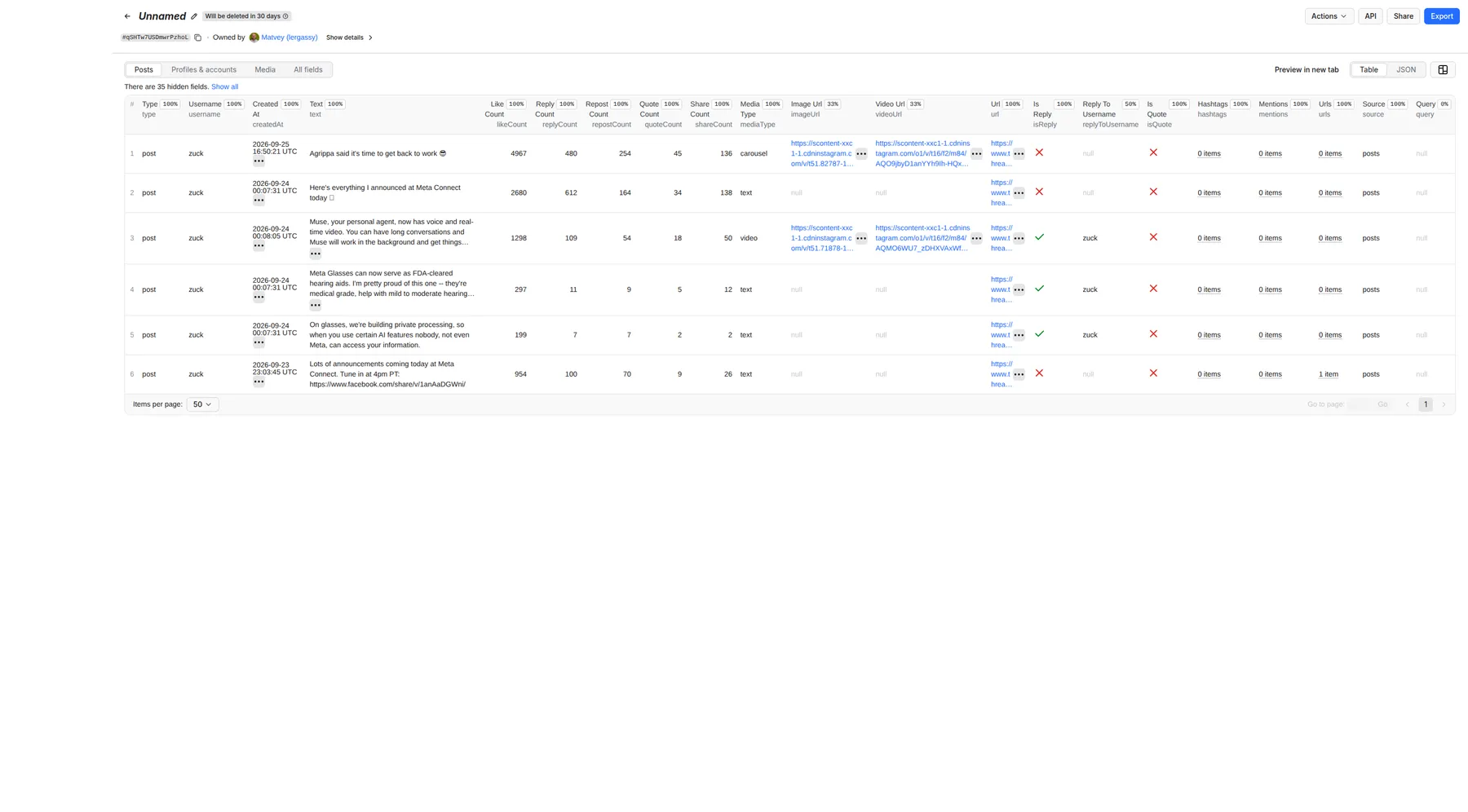The width and height of the screenshot is (1468, 812).
Task: Copy the dataset ID with copy icon
Action: click(197, 38)
